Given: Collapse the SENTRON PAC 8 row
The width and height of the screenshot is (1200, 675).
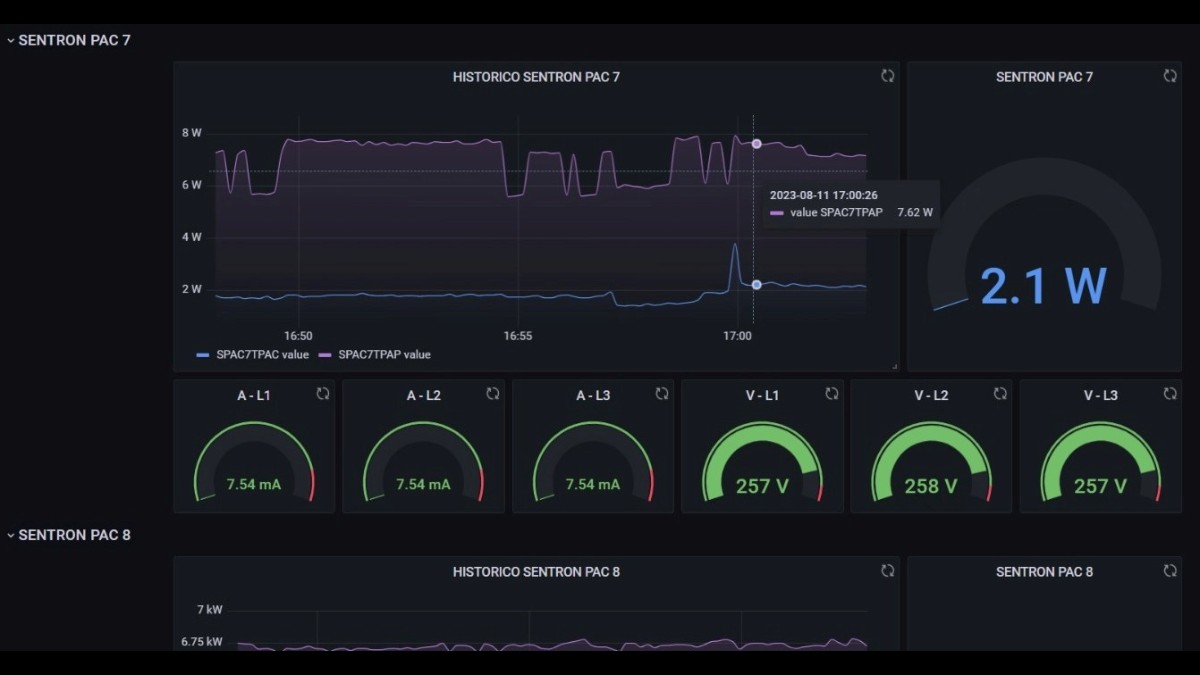Looking at the screenshot, I should [x=11, y=536].
